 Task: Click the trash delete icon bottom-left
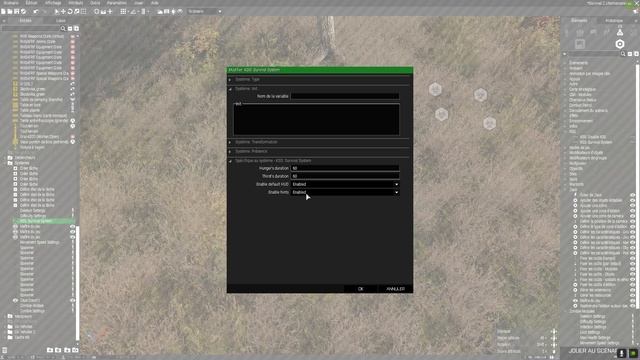[x=4, y=350]
